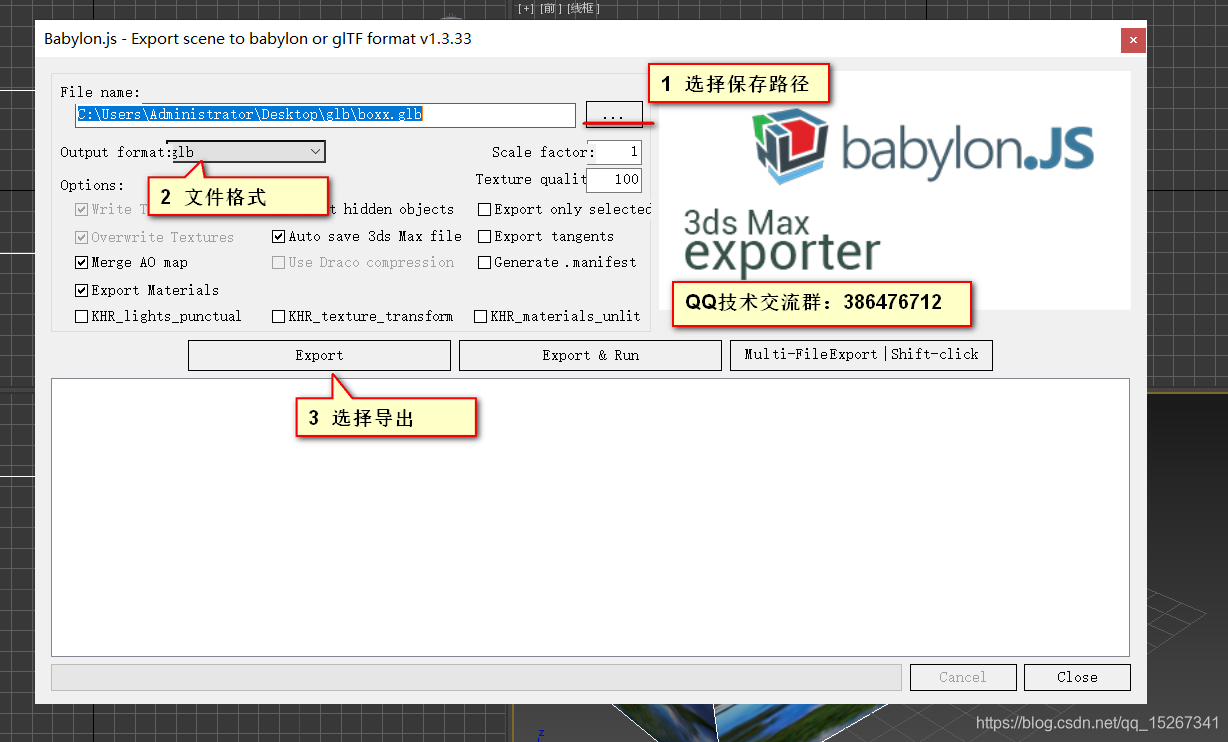Click the File name path field

point(326,115)
